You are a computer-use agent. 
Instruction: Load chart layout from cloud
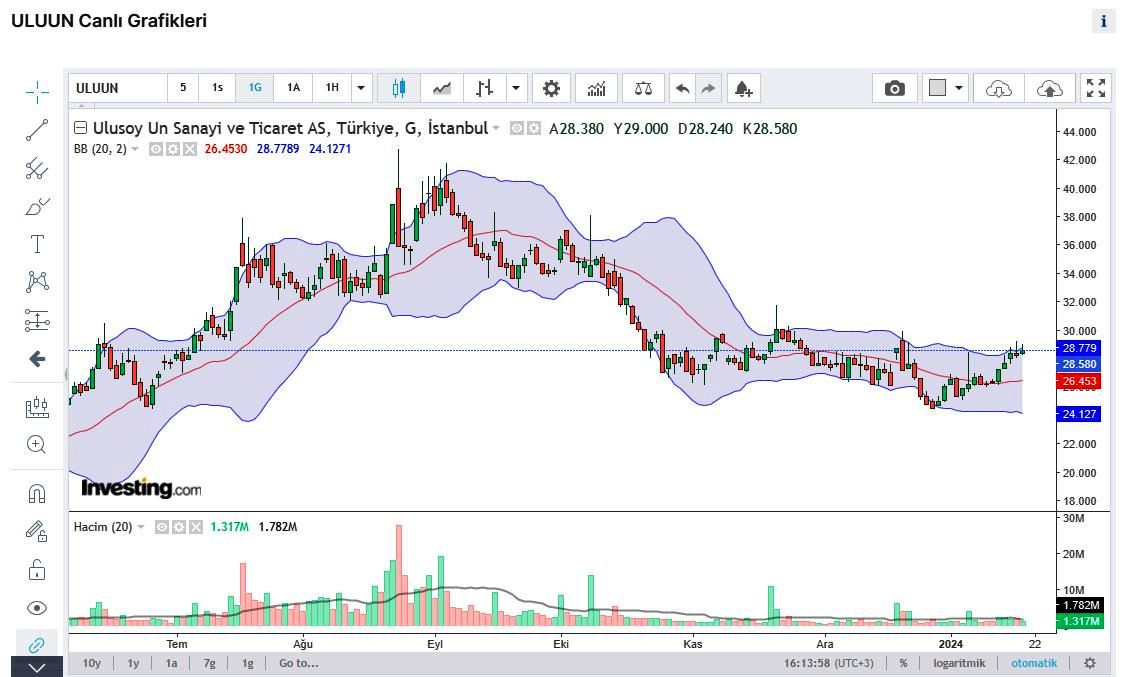click(x=998, y=88)
